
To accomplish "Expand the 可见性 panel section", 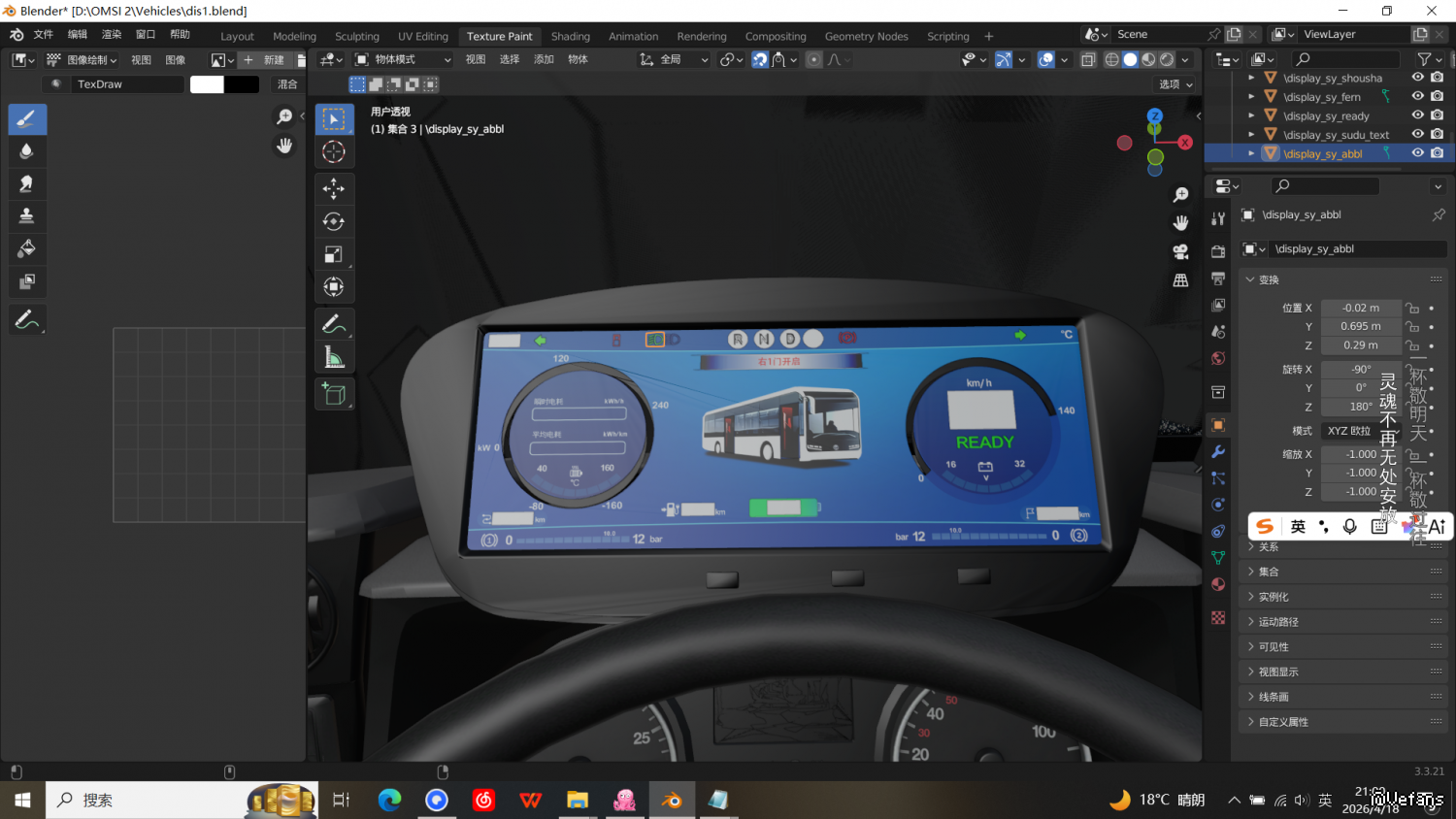I will tap(1274, 646).
